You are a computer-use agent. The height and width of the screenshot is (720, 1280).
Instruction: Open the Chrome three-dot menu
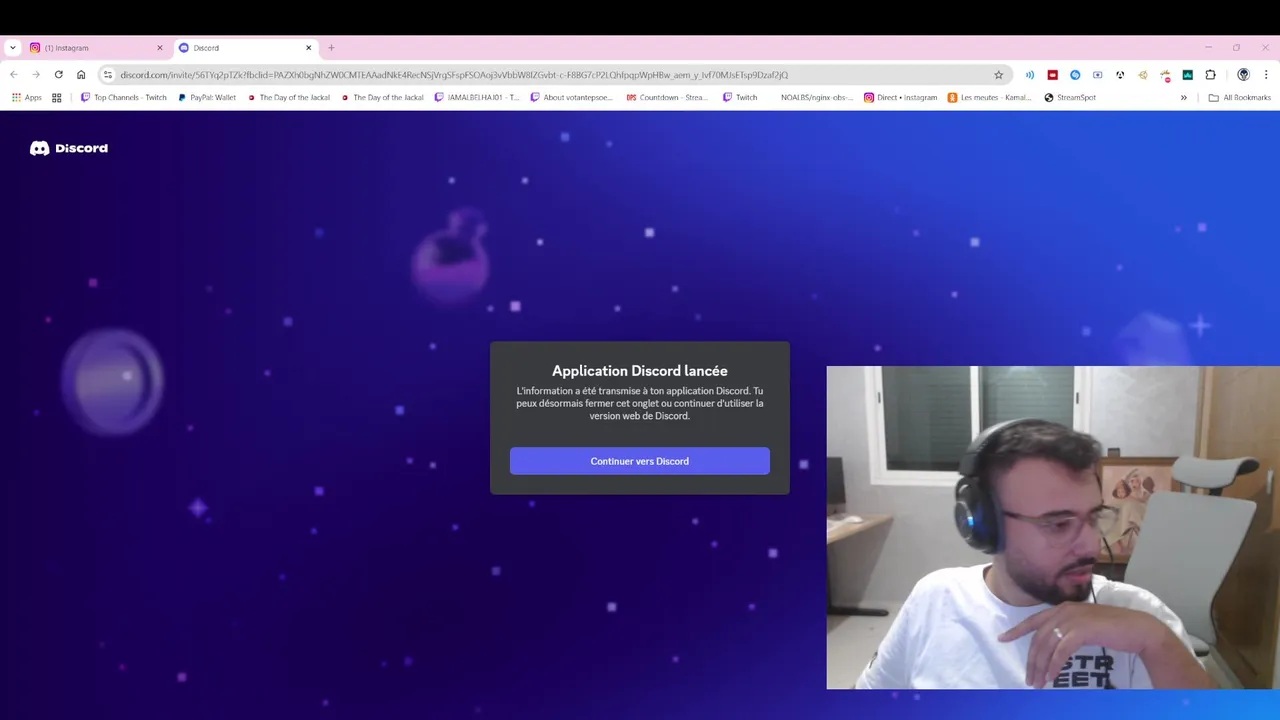(1266, 75)
